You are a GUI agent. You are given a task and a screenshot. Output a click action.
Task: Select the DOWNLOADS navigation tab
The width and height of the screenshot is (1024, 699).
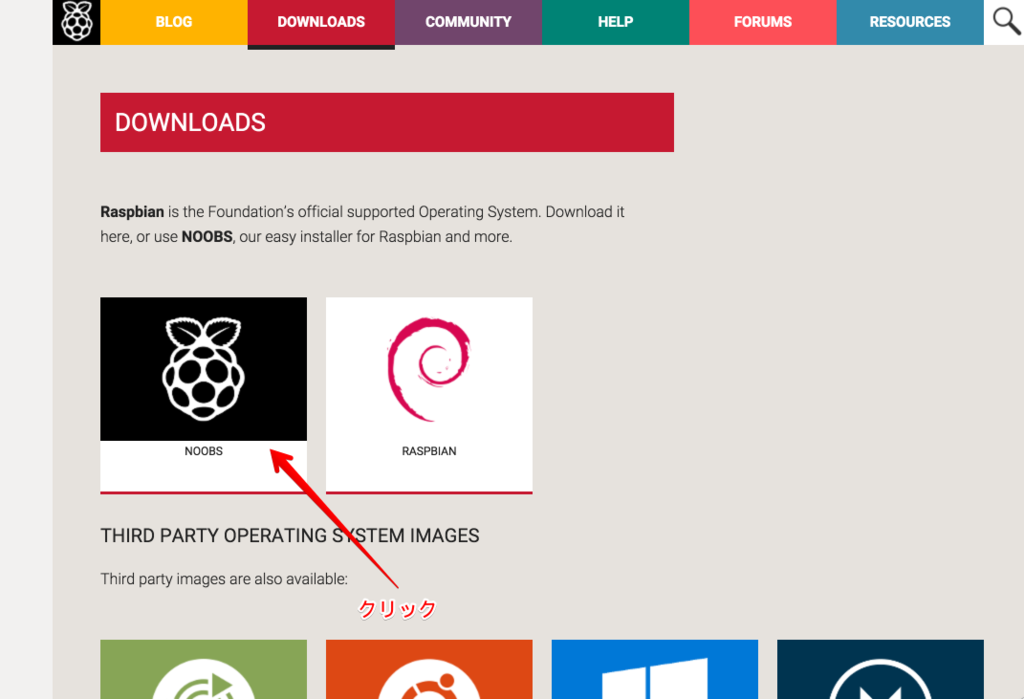click(x=321, y=22)
